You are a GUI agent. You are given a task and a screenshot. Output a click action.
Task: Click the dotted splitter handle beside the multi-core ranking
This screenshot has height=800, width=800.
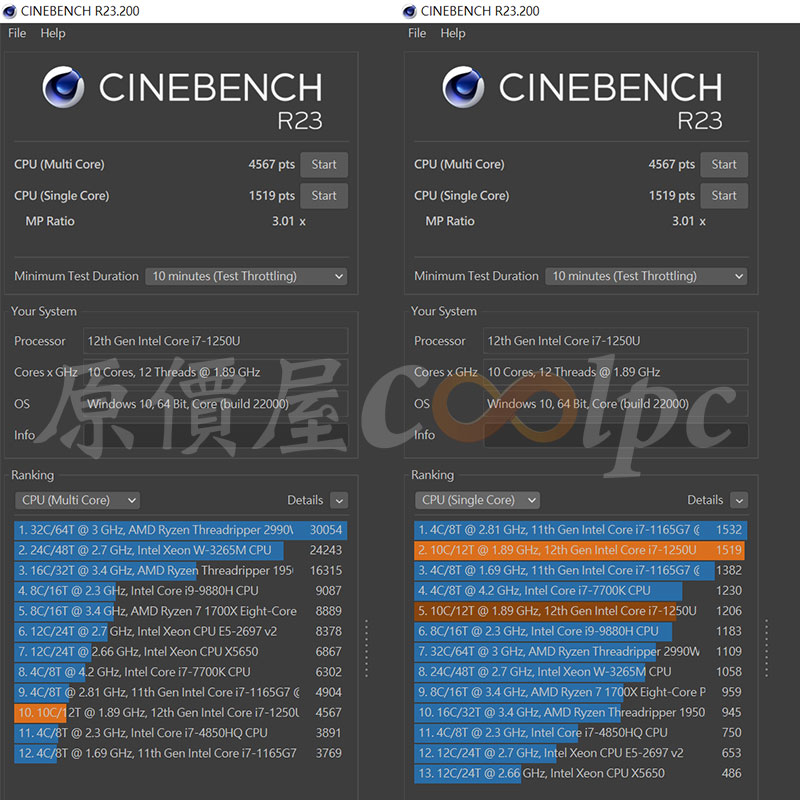tap(366, 648)
